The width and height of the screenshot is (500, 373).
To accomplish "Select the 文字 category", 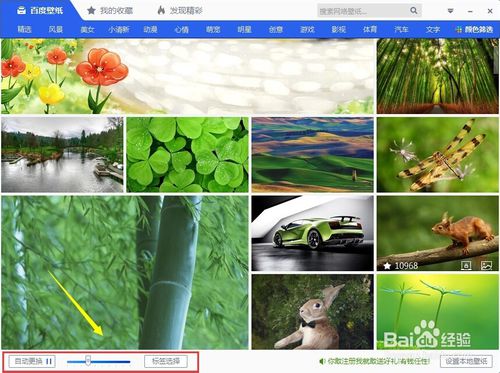I will [x=433, y=29].
